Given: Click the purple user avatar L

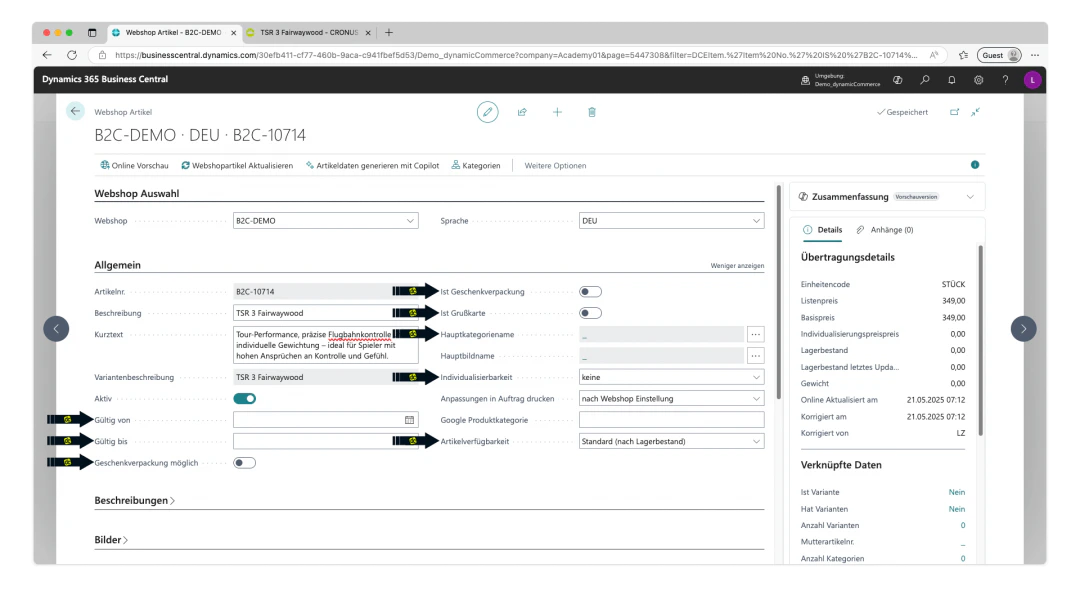Looking at the screenshot, I should point(1032,80).
